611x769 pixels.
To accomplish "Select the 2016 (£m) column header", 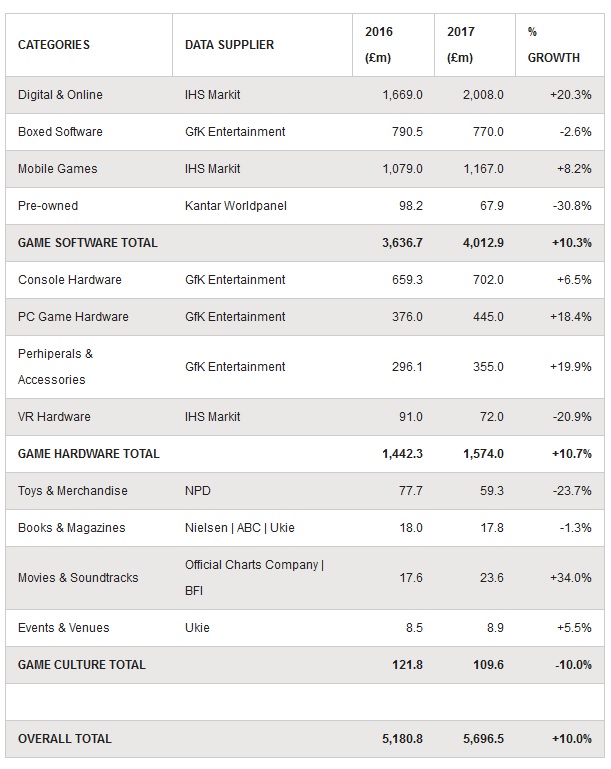I will (x=379, y=45).
